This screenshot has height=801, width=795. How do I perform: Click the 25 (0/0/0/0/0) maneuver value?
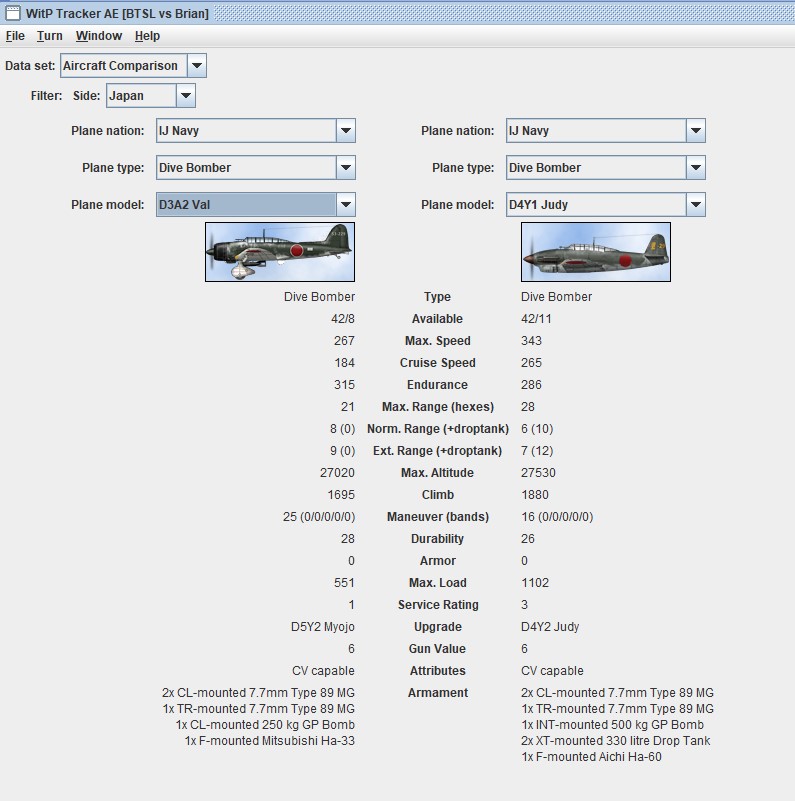pyautogui.click(x=319, y=516)
